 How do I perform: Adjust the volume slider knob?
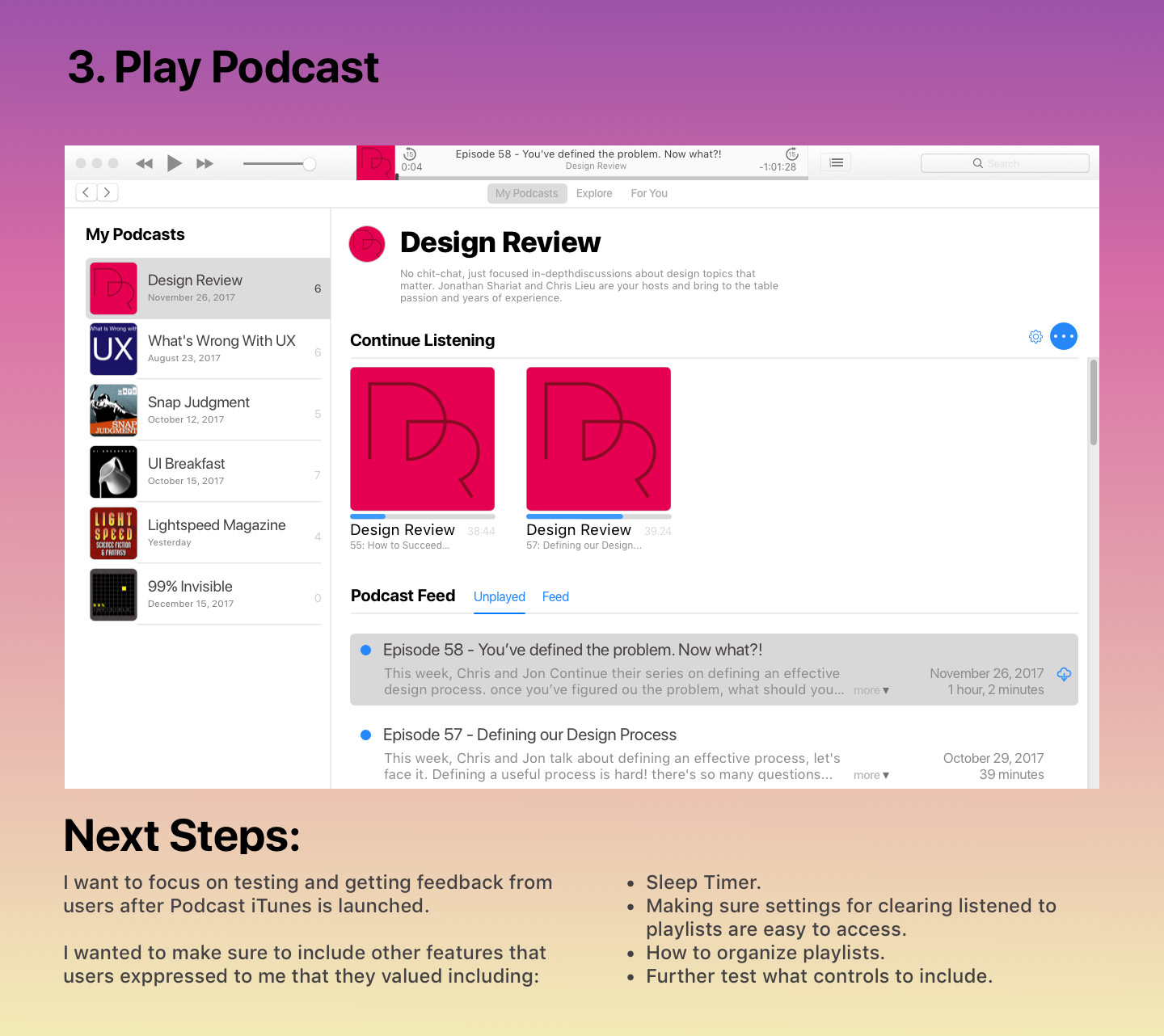310,164
